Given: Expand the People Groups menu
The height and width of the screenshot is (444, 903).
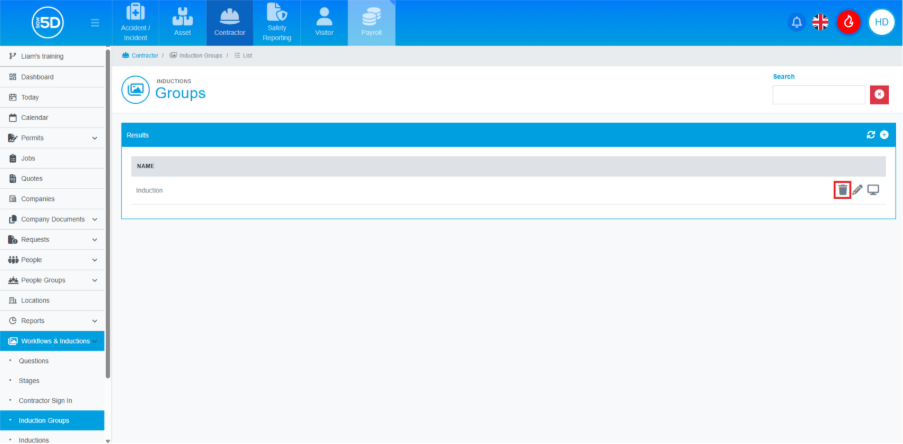Looking at the screenshot, I should [52, 280].
